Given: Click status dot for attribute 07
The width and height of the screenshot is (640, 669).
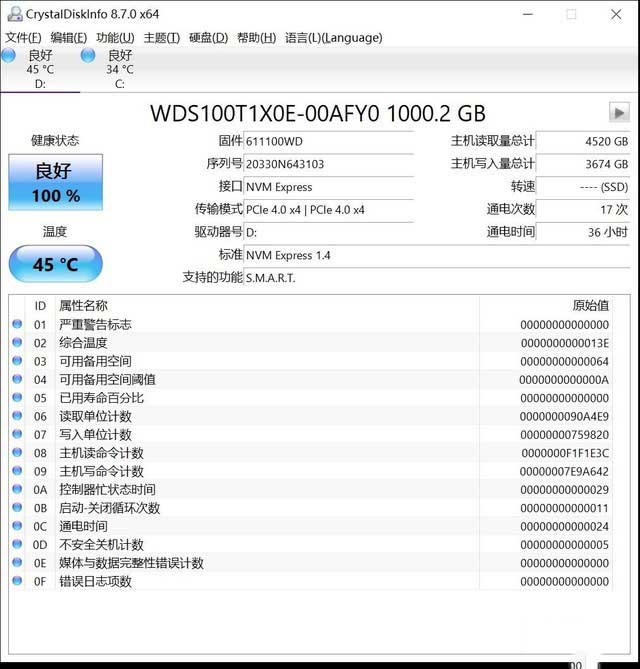Looking at the screenshot, I should coord(17,434).
